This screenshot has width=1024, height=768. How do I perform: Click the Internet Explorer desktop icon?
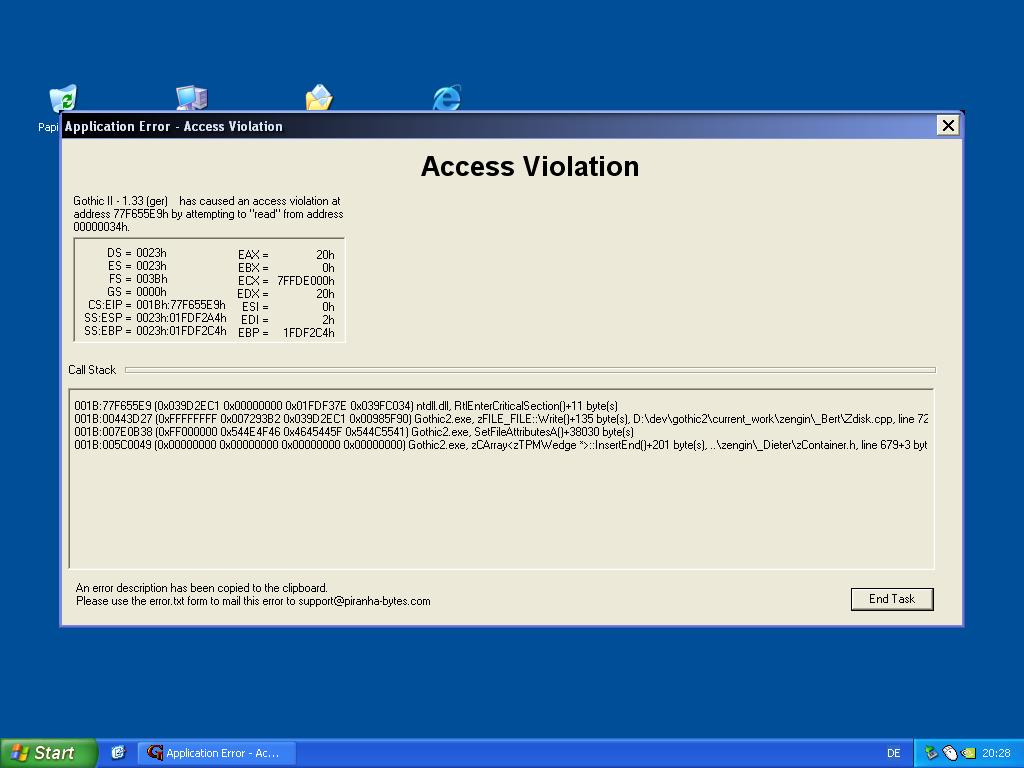(447, 98)
